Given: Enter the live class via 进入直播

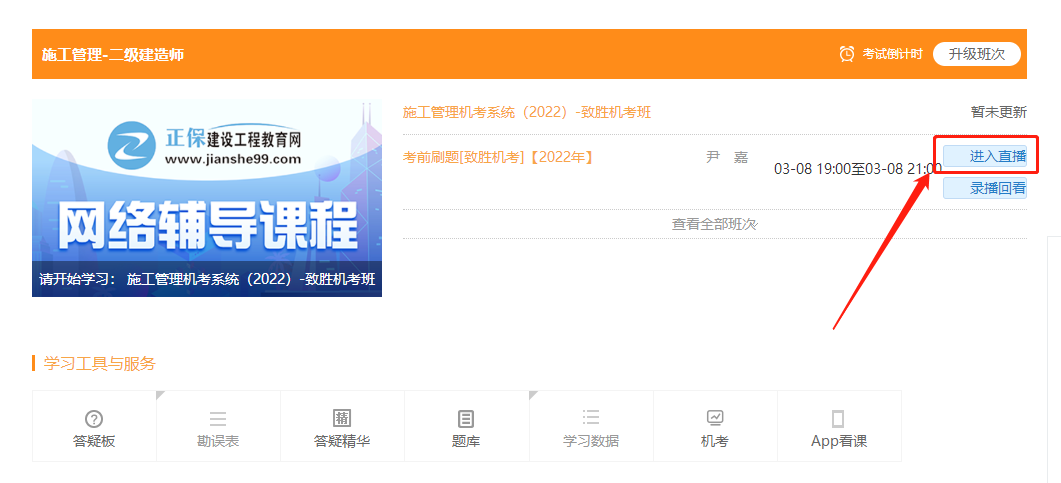Looking at the screenshot, I should [x=984, y=156].
